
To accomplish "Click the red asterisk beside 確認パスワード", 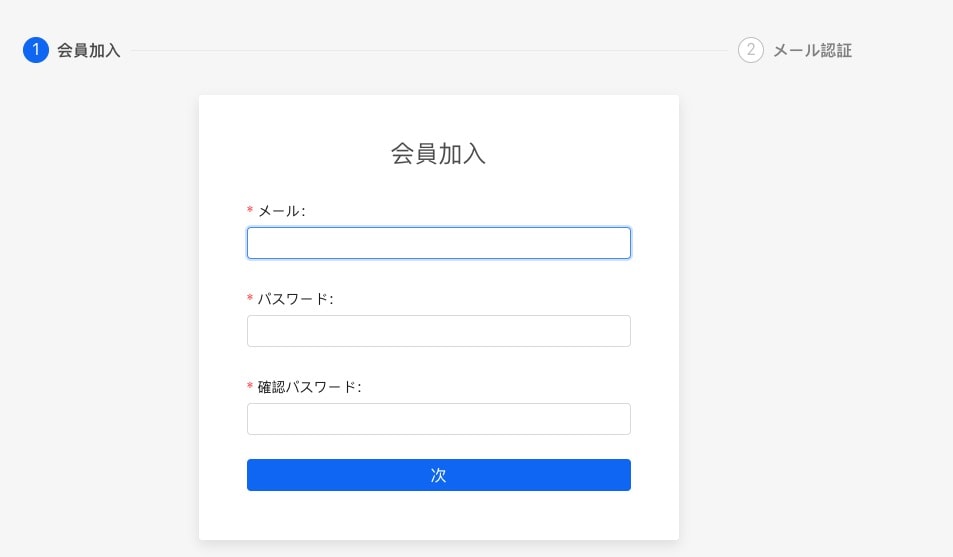I will [x=250, y=386].
